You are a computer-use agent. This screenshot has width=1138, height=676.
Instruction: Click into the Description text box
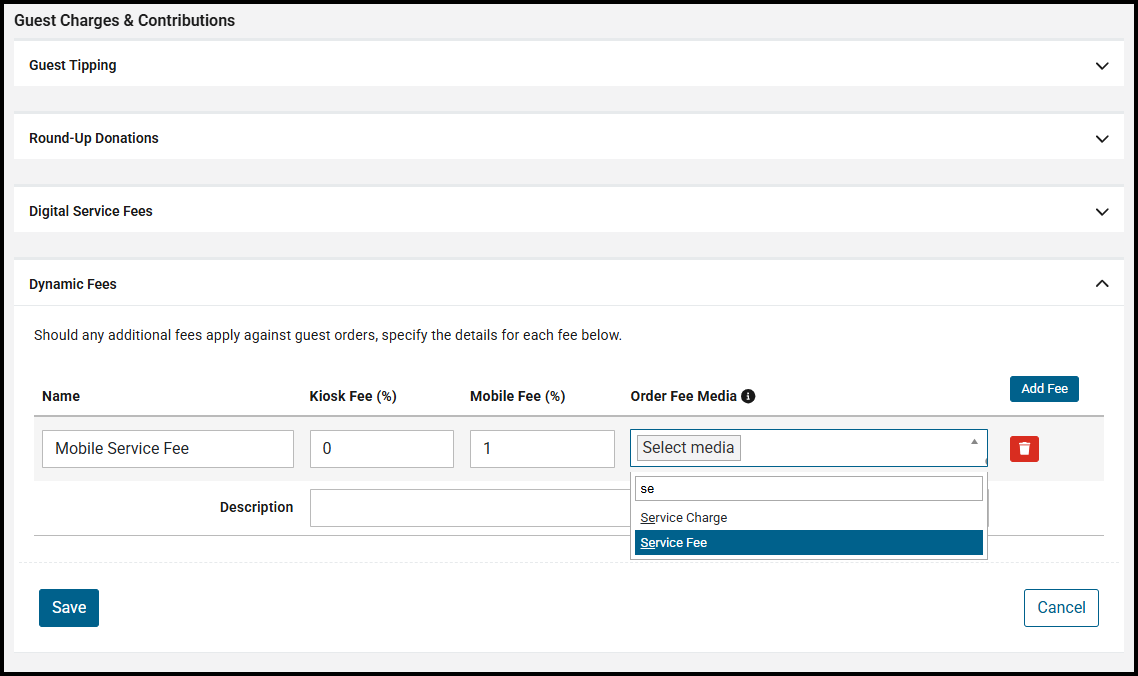(x=468, y=508)
